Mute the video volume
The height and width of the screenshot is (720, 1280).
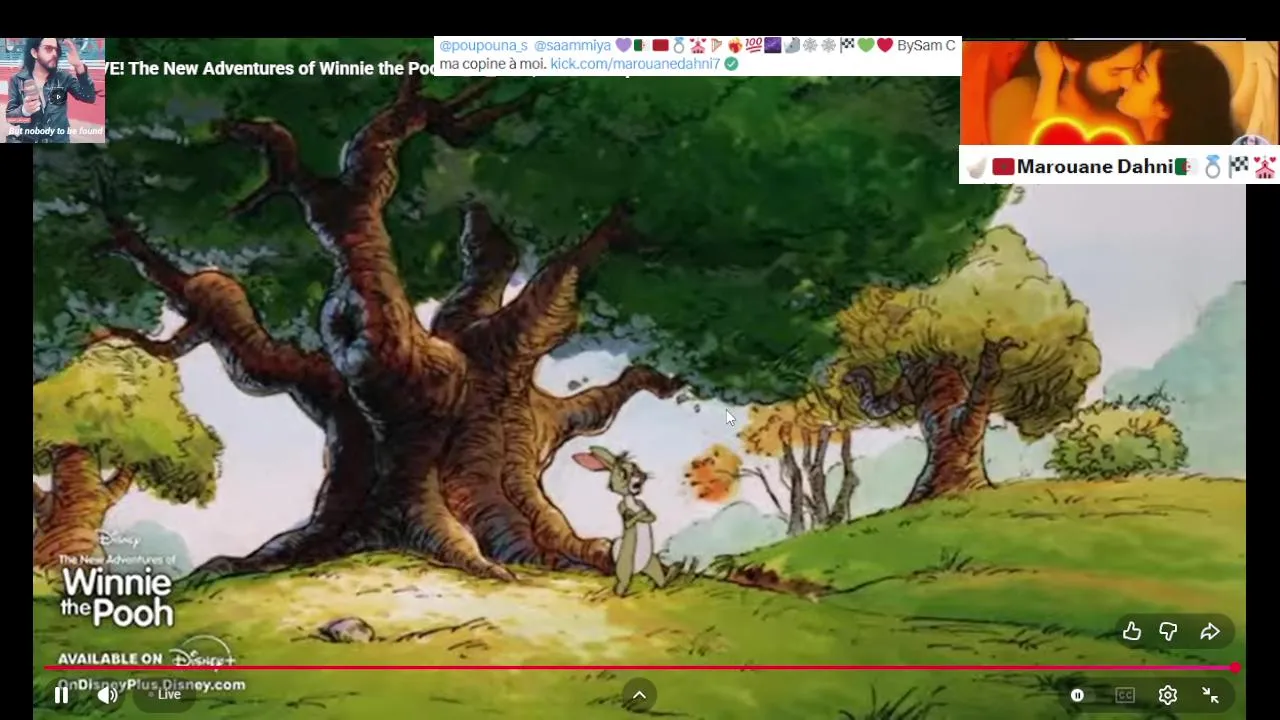(107, 695)
